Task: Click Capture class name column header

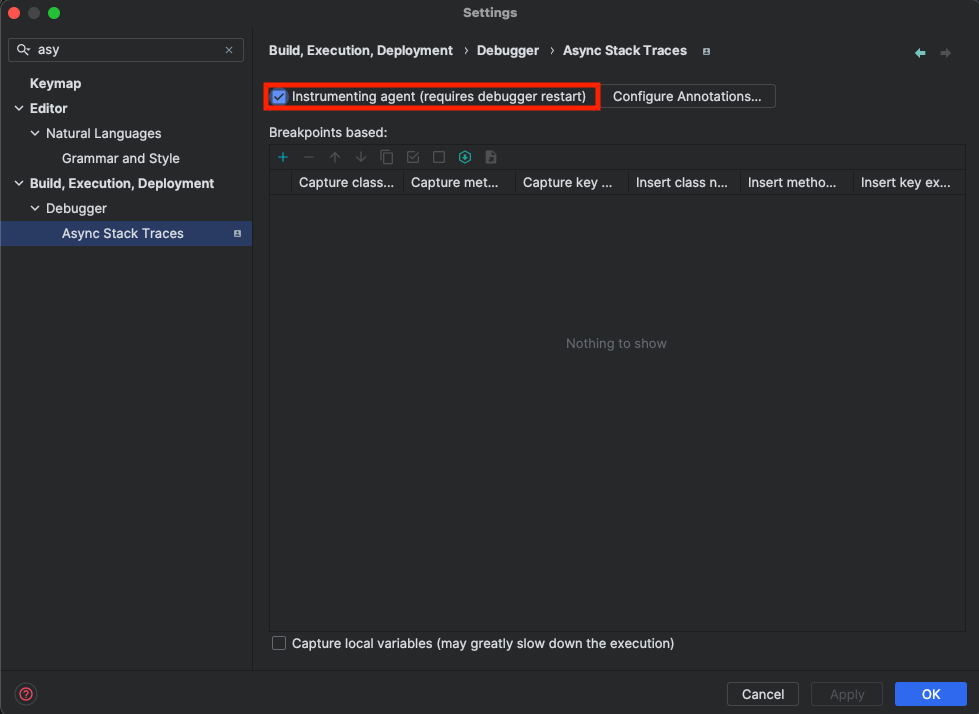Action: (x=347, y=182)
